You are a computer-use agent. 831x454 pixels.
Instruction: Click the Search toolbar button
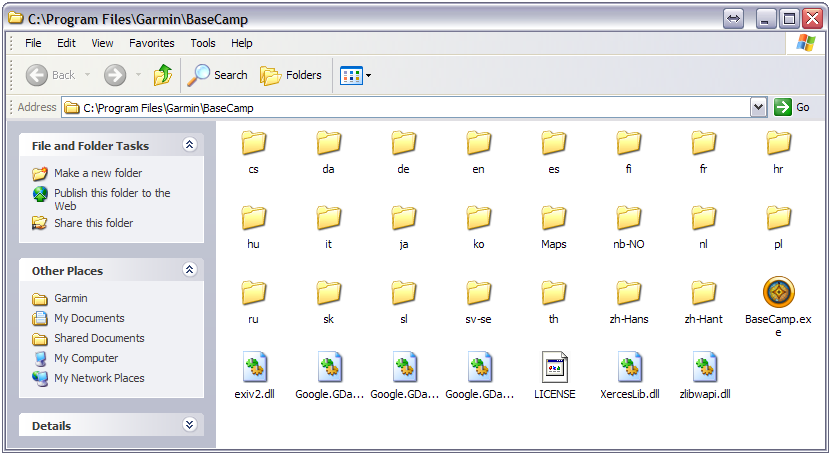point(218,75)
